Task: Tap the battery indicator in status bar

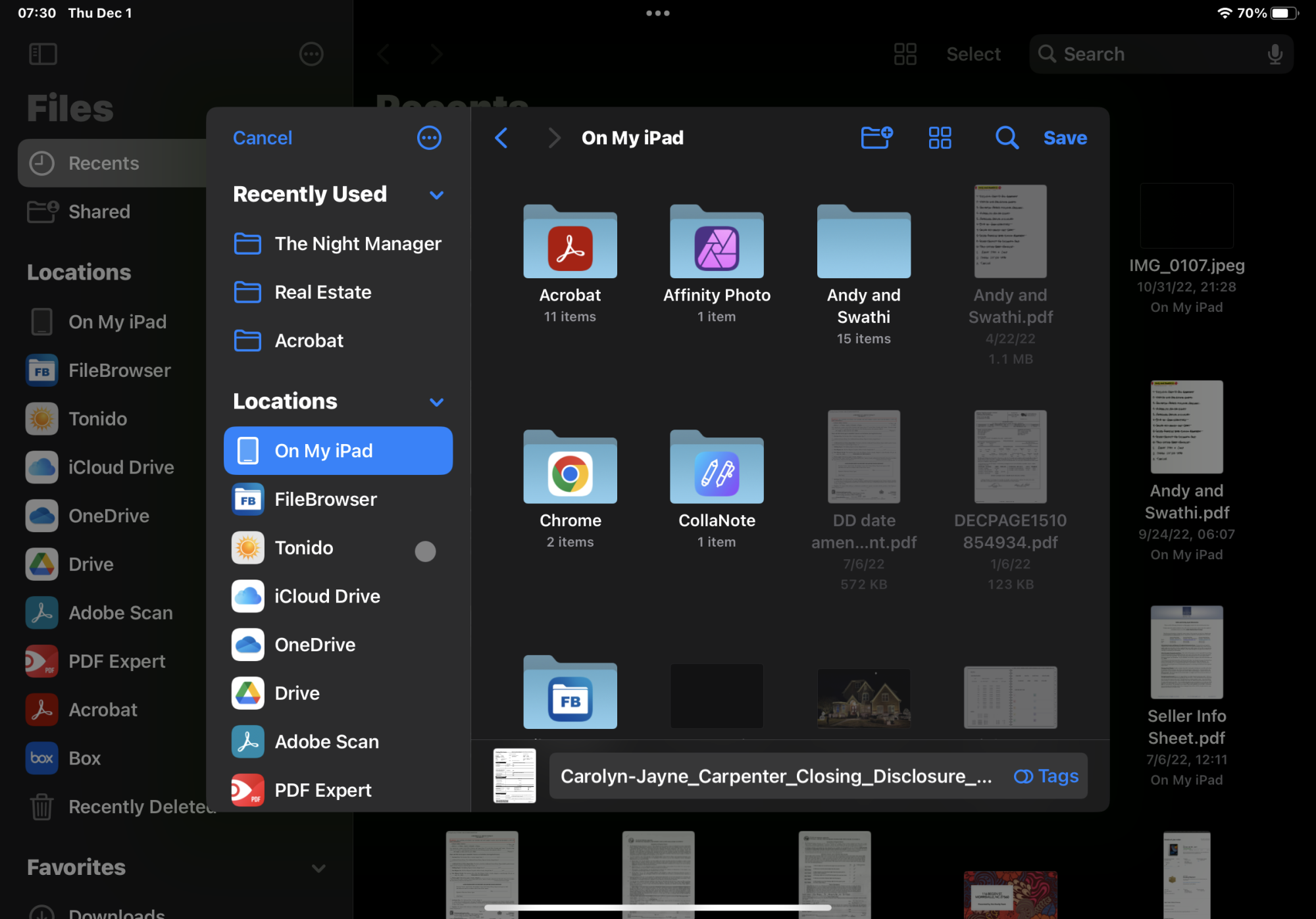Action: pyautogui.click(x=1284, y=13)
